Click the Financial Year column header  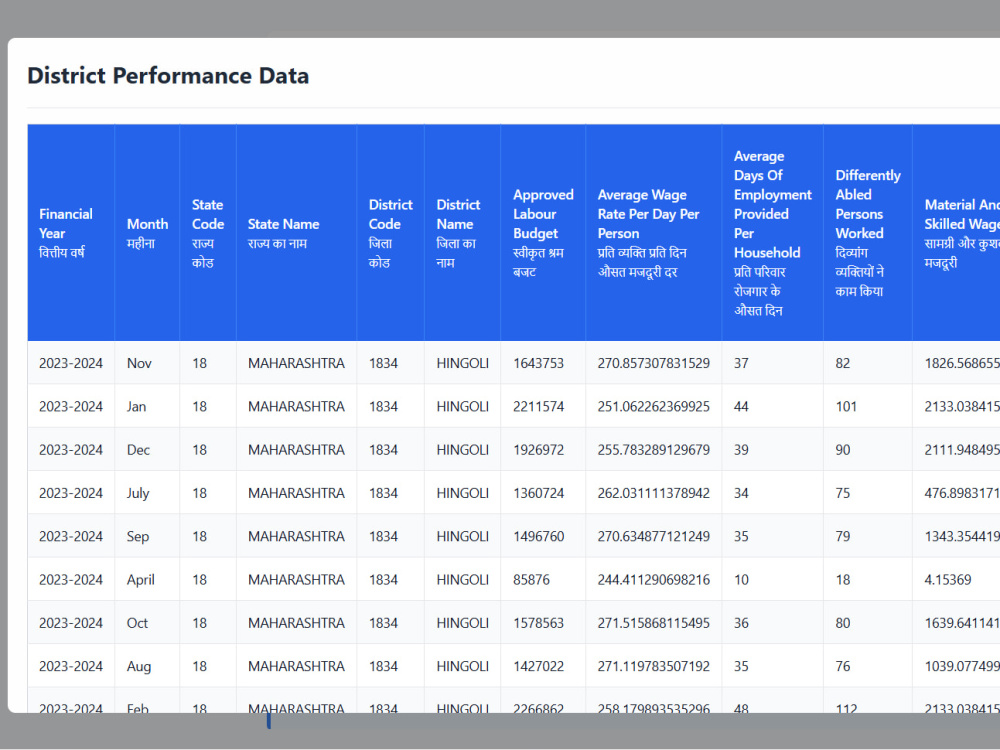tap(71, 233)
